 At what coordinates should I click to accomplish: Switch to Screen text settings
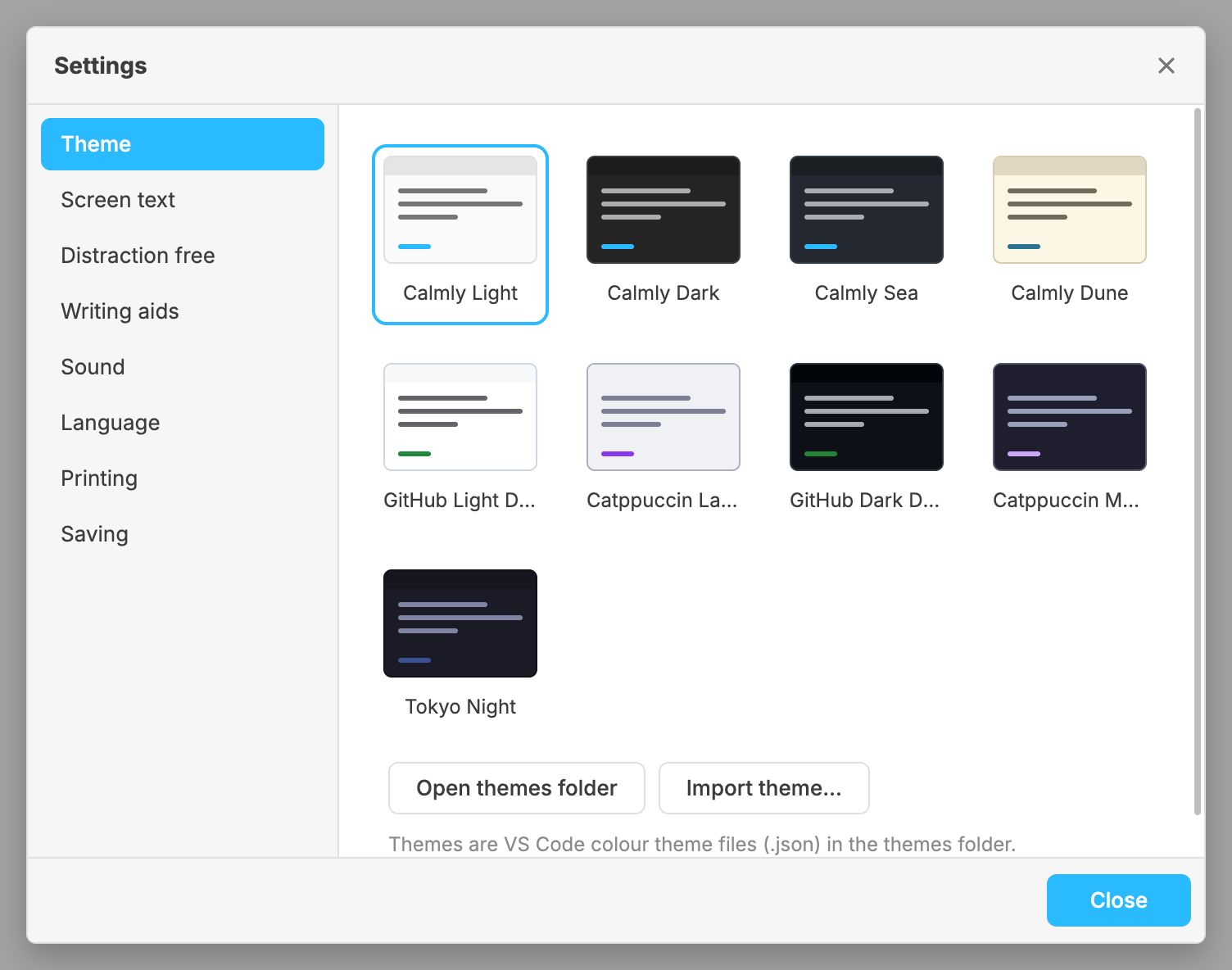point(183,200)
